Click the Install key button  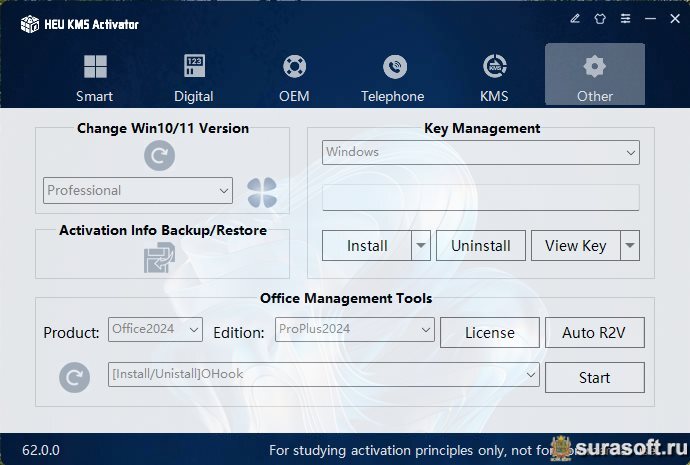click(367, 245)
